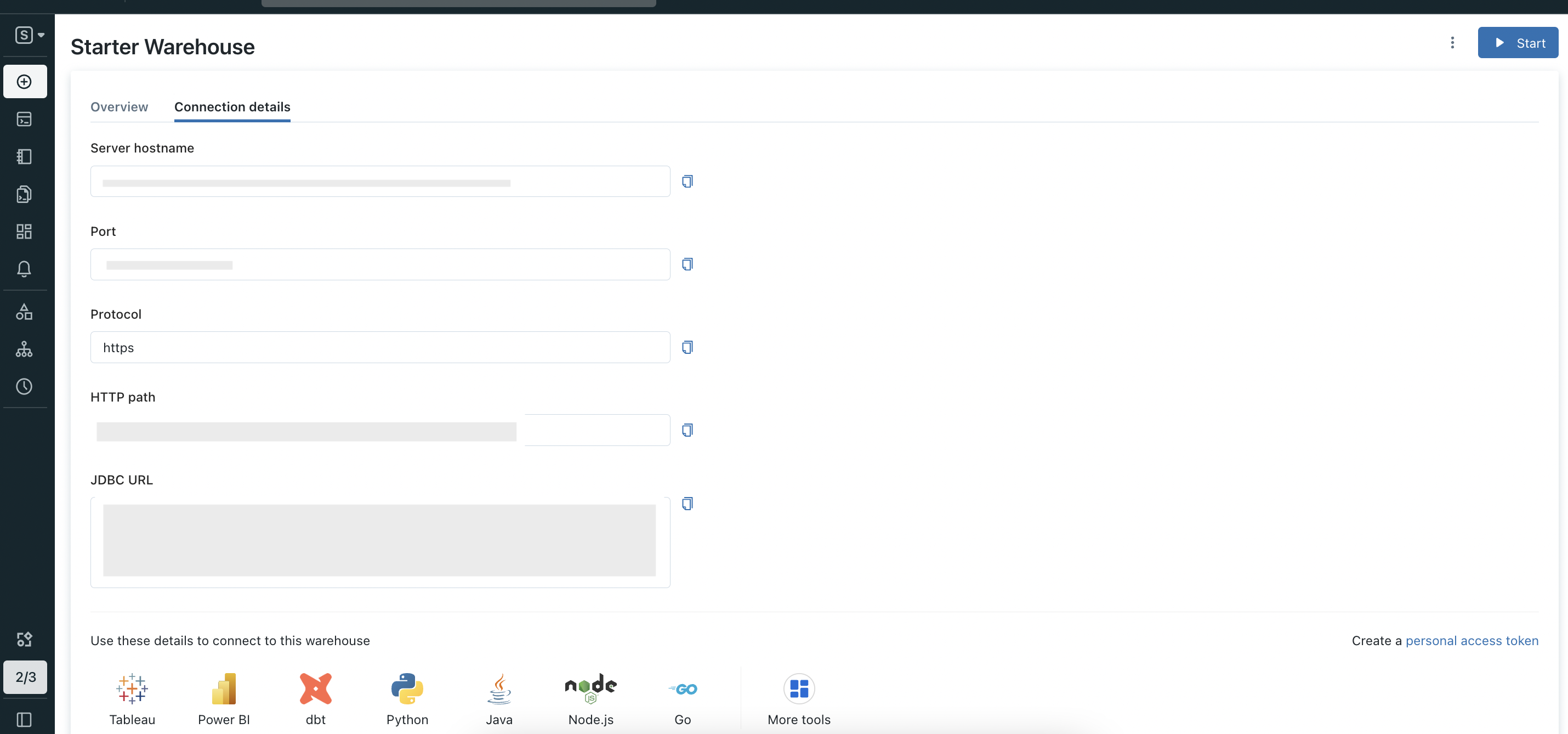Toggle the sidebar collapse icon
The height and width of the screenshot is (734, 1568).
click(24, 719)
